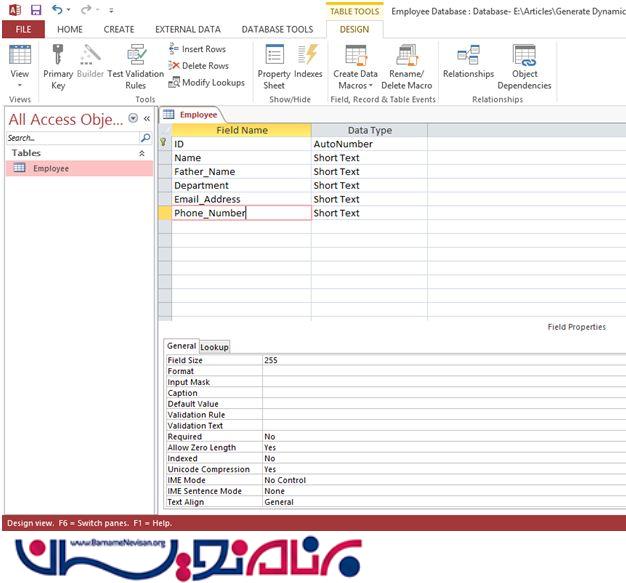Open the FILE menu

coord(23,30)
